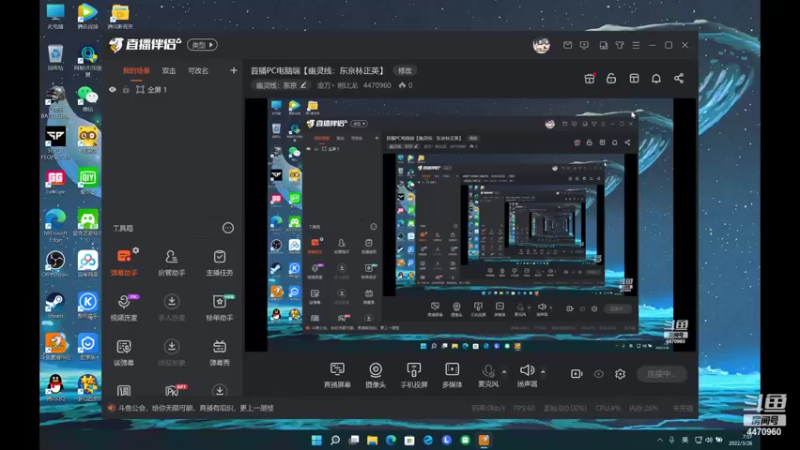Add 手机投屏 phone casting source
The image size is (800, 450).
click(x=414, y=374)
